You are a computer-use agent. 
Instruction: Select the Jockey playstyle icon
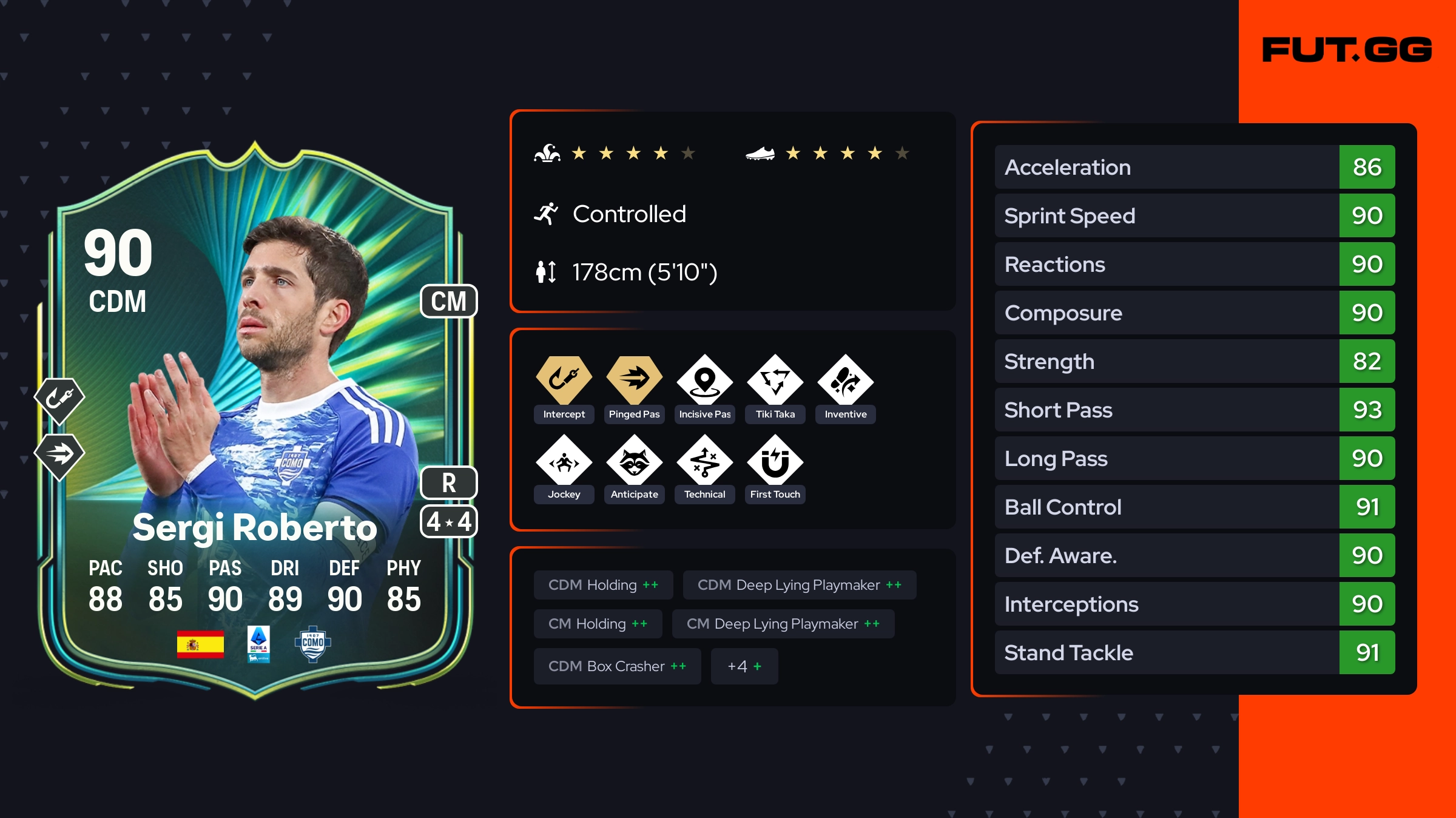(x=564, y=460)
